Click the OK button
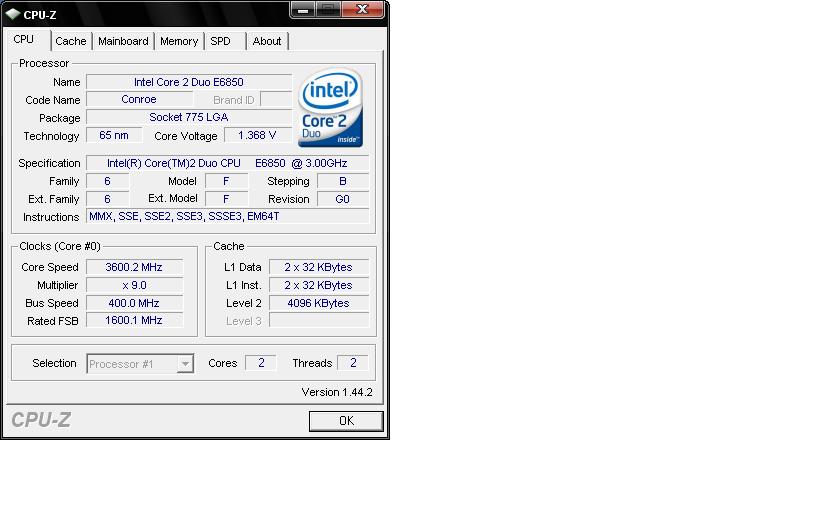Screen dimensions: 840x525 coord(346,421)
